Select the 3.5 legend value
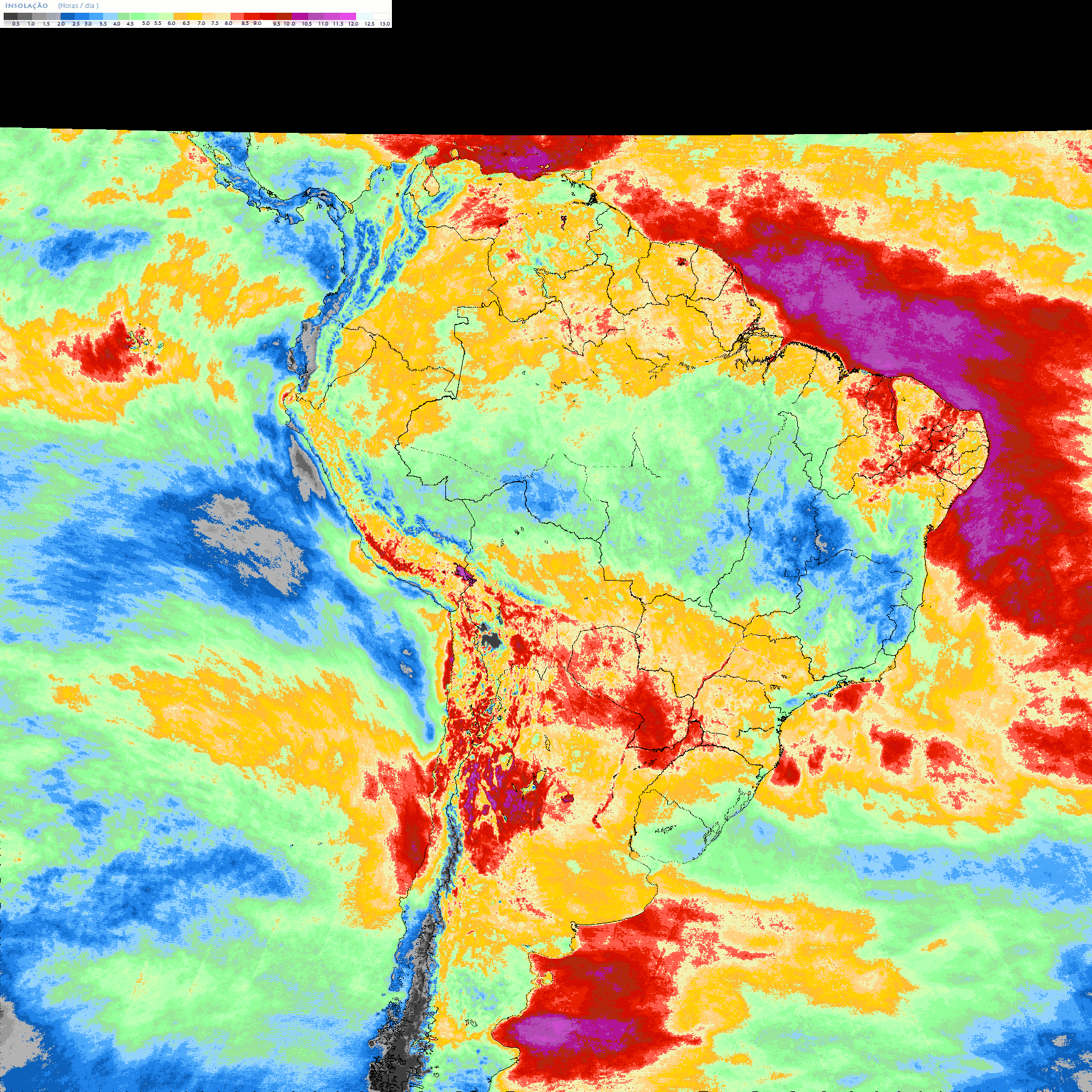Image resolution: width=1092 pixels, height=1092 pixels. coord(103,24)
